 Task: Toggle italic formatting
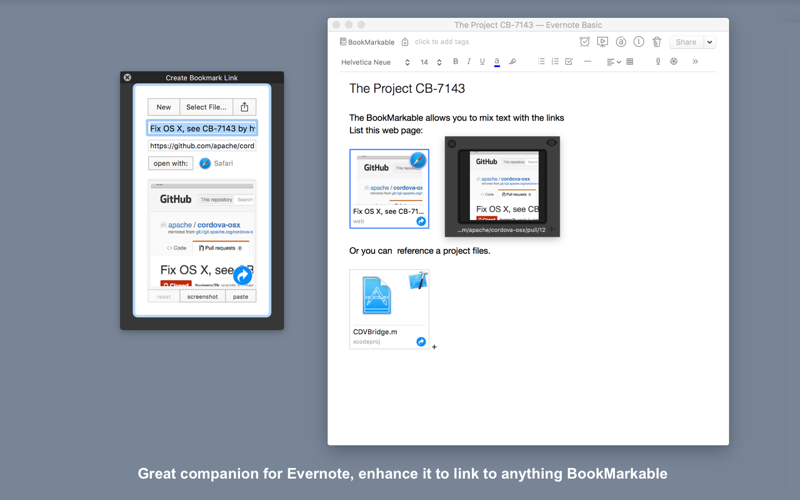[x=469, y=62]
